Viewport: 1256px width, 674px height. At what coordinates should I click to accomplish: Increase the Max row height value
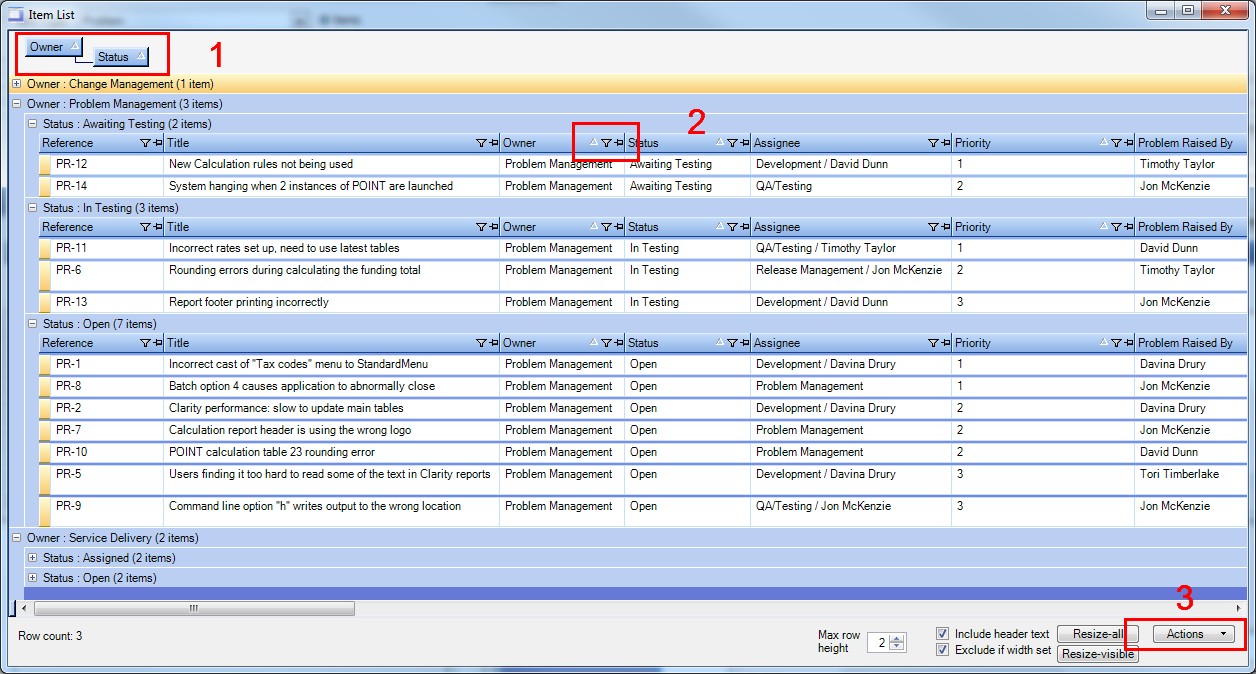tap(897, 638)
